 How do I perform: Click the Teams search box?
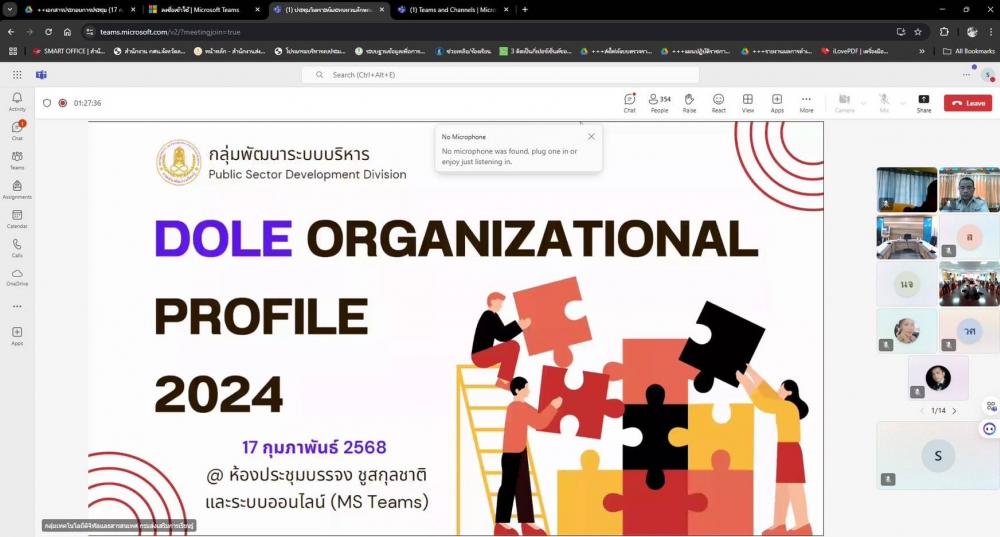pos(500,75)
